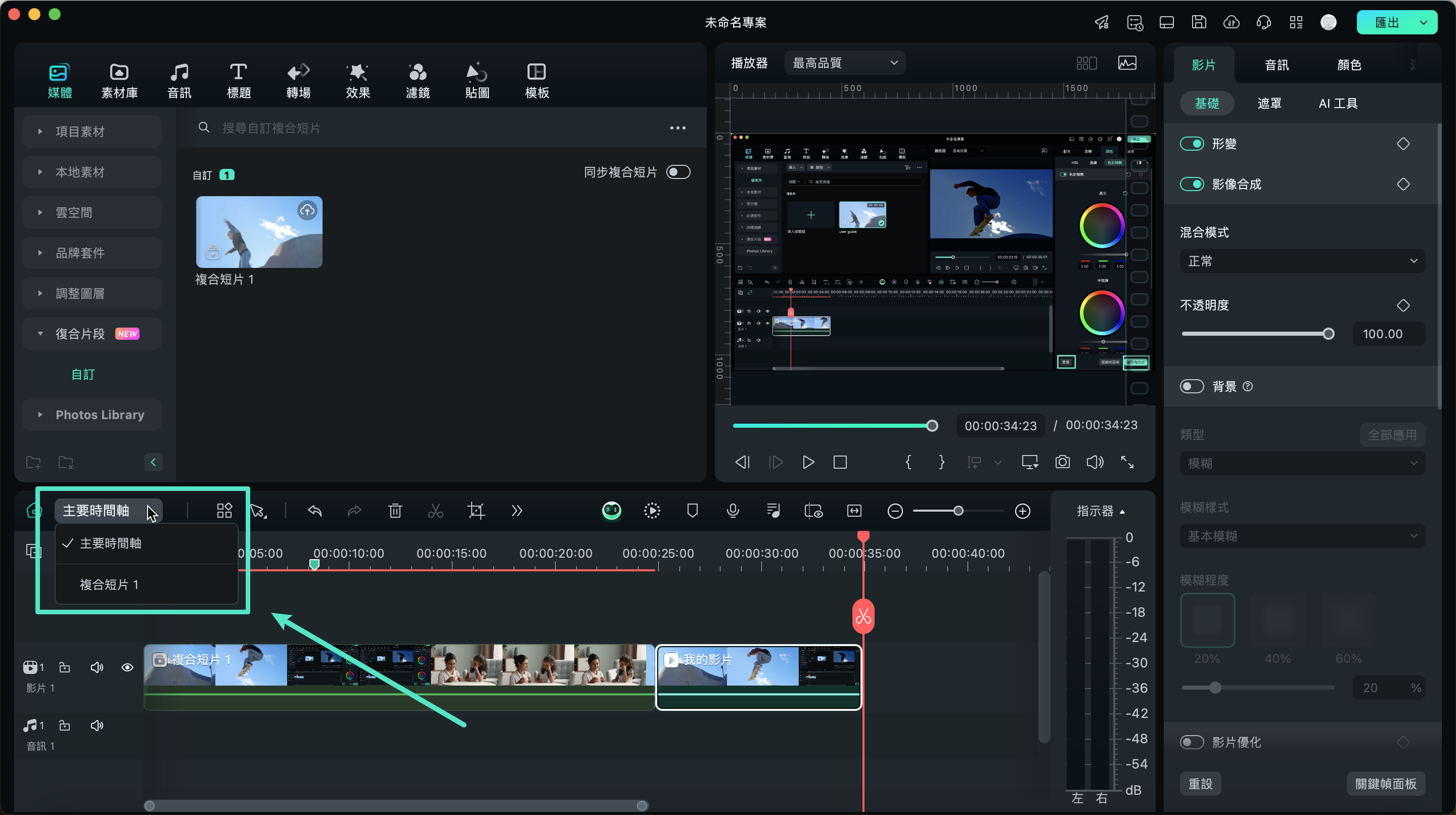Viewport: 1456px width, 815px height.
Task: Toggle 同步複合短片 sync switch
Action: (678, 172)
